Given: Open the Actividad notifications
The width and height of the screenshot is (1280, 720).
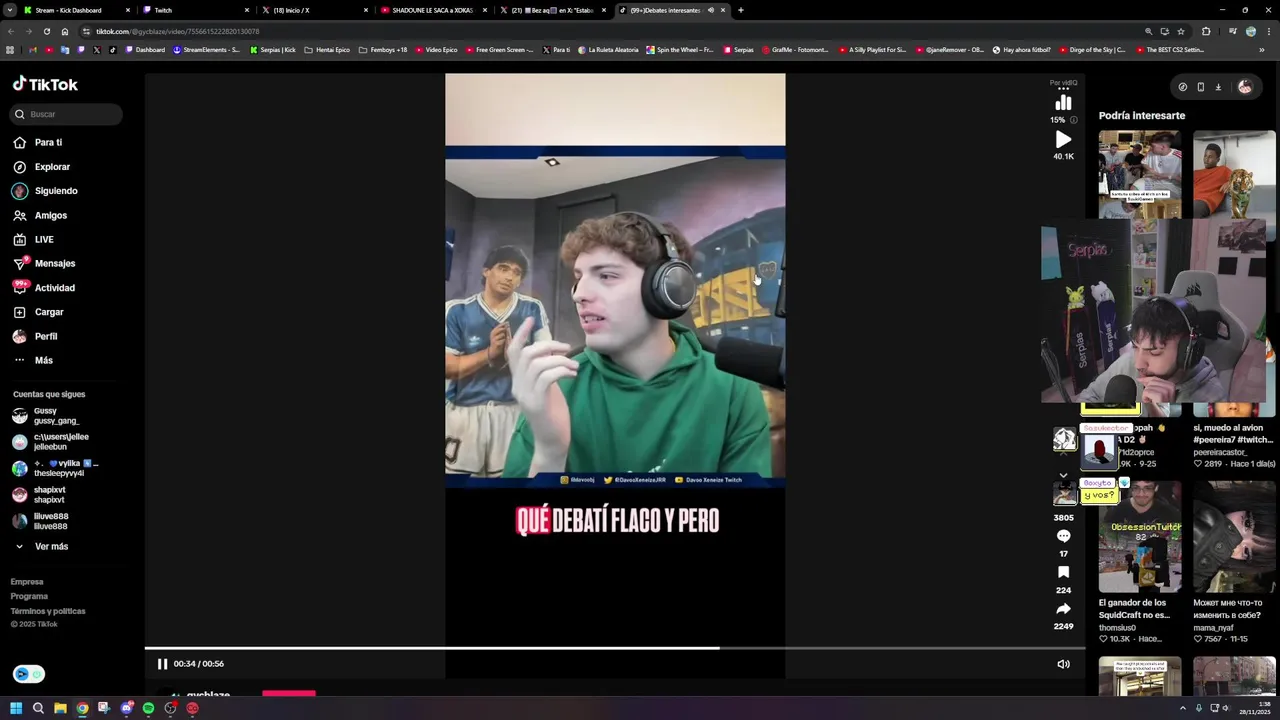Looking at the screenshot, I should tap(44, 288).
